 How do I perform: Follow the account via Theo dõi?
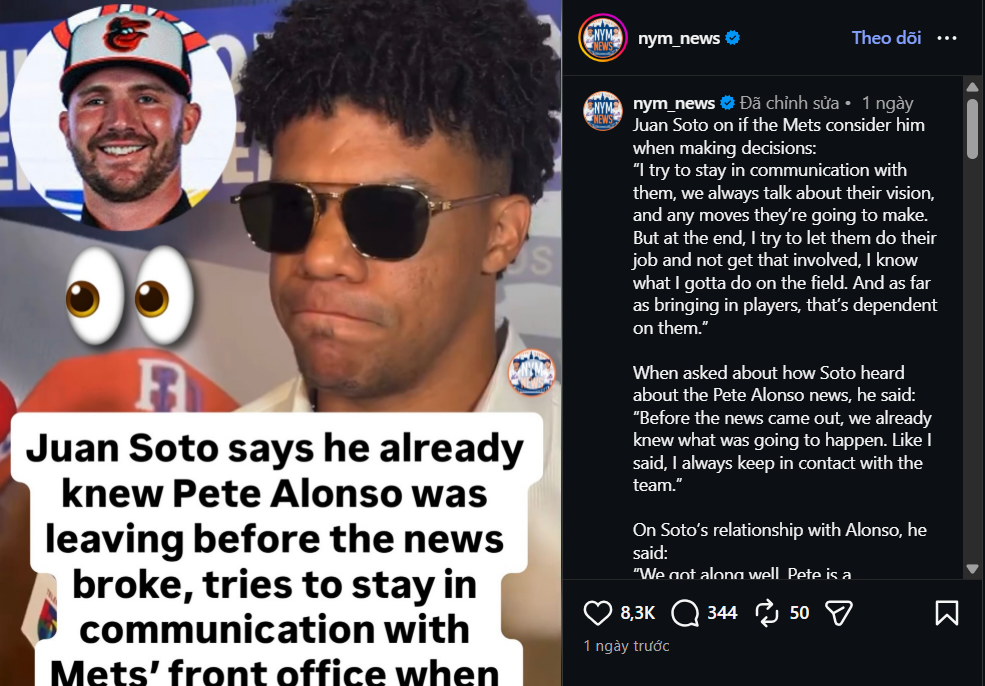(x=886, y=38)
